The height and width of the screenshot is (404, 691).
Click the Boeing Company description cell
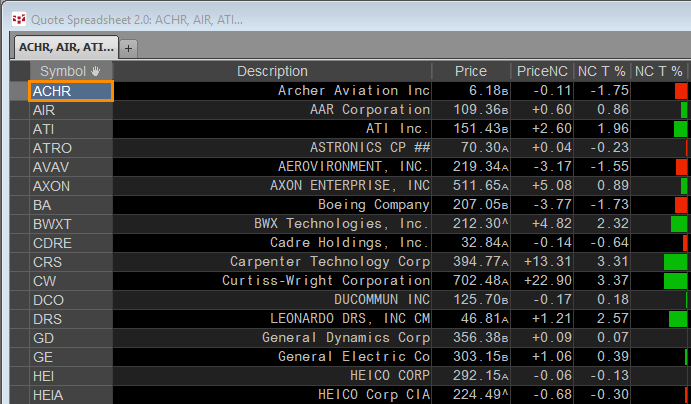pyautogui.click(x=272, y=205)
